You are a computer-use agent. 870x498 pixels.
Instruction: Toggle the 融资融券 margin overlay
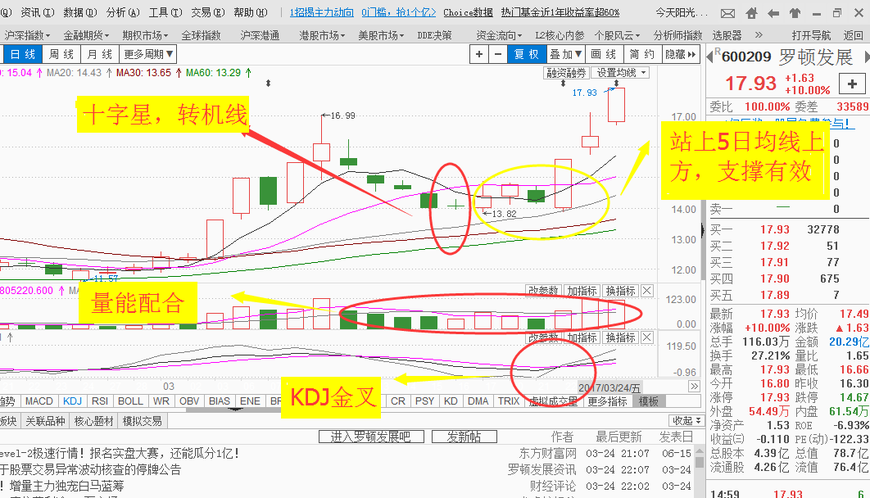[565, 73]
